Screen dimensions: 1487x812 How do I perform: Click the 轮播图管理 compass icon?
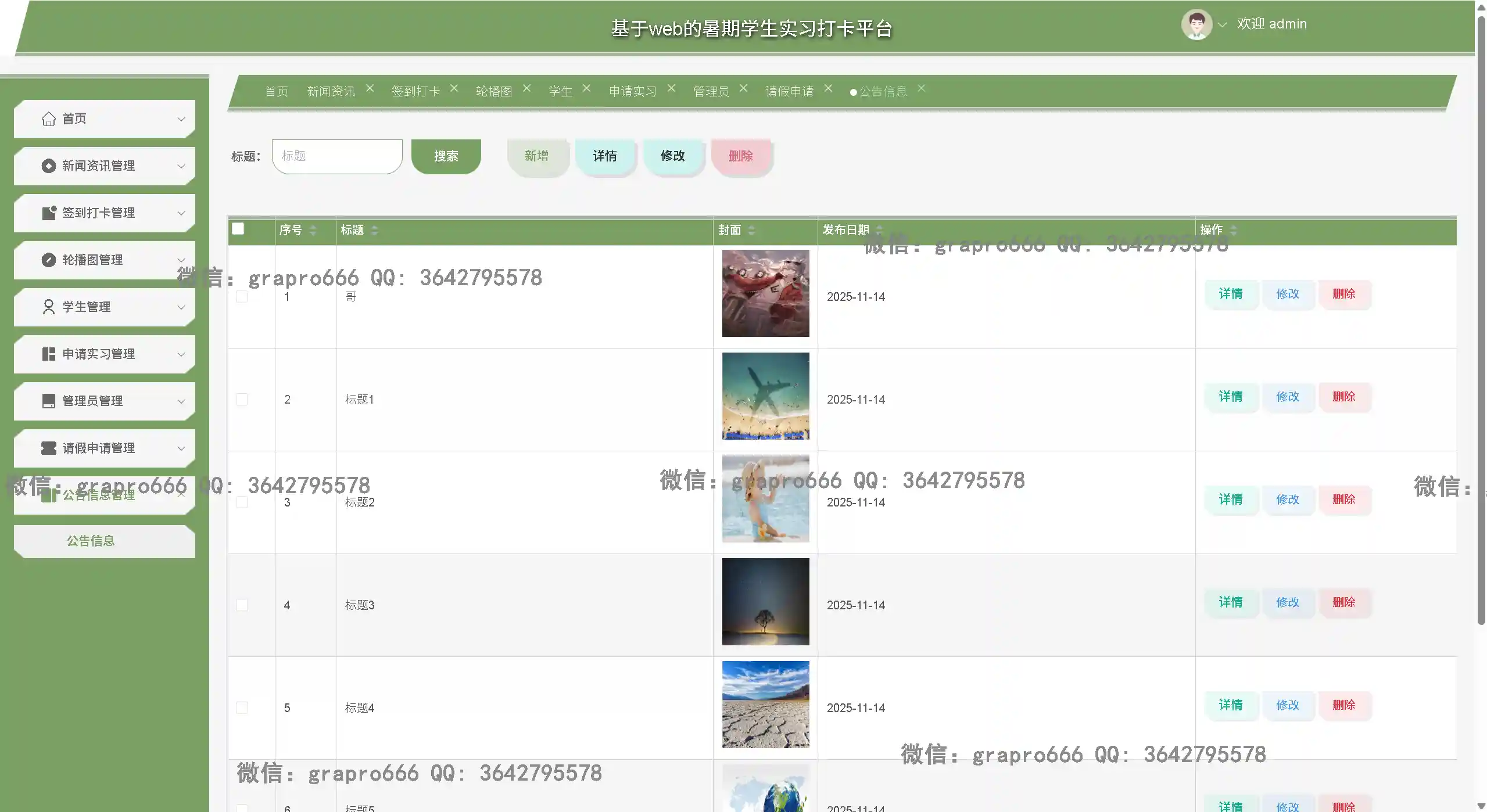[49, 260]
